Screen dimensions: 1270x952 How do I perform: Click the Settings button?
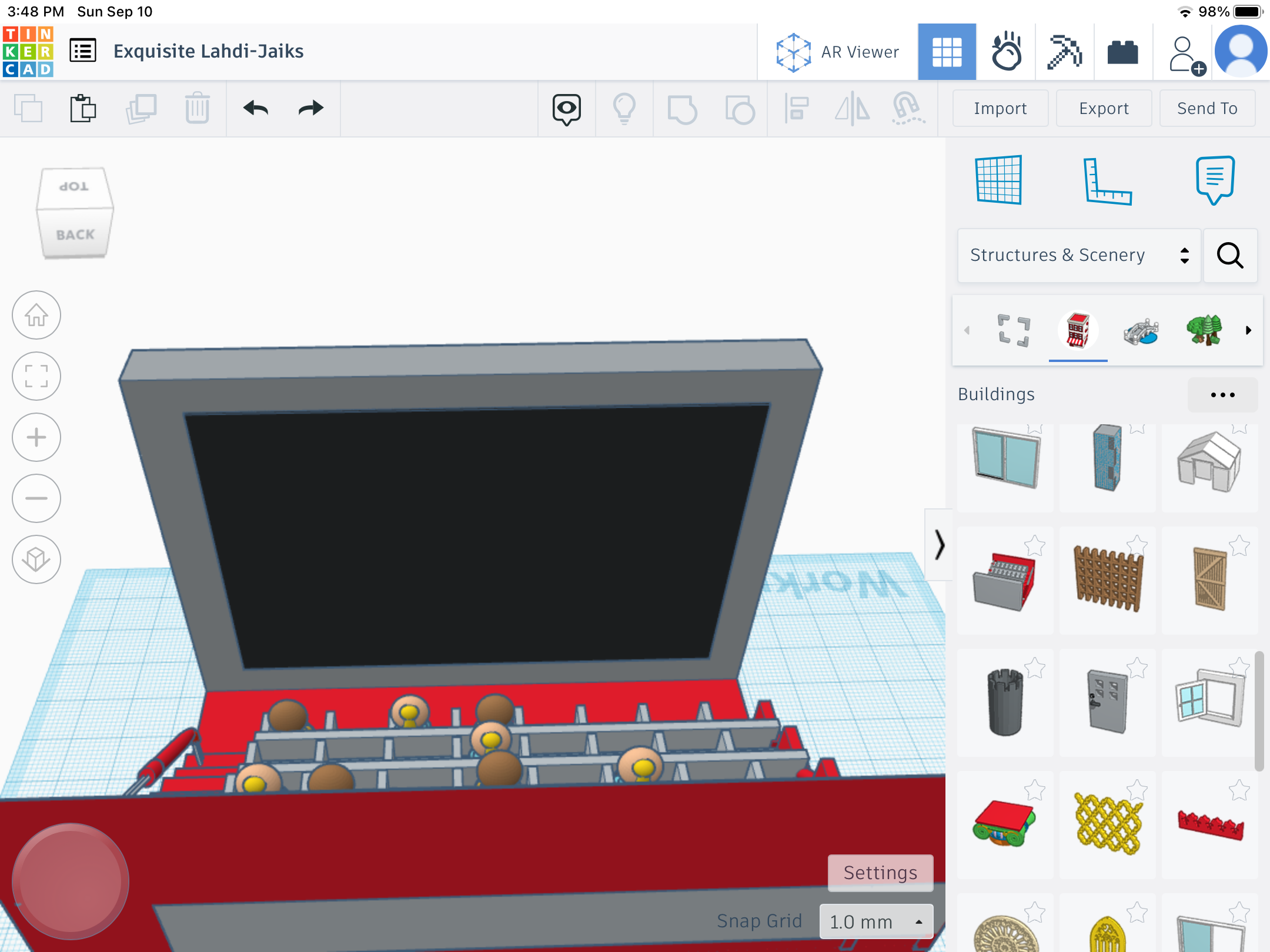880,873
